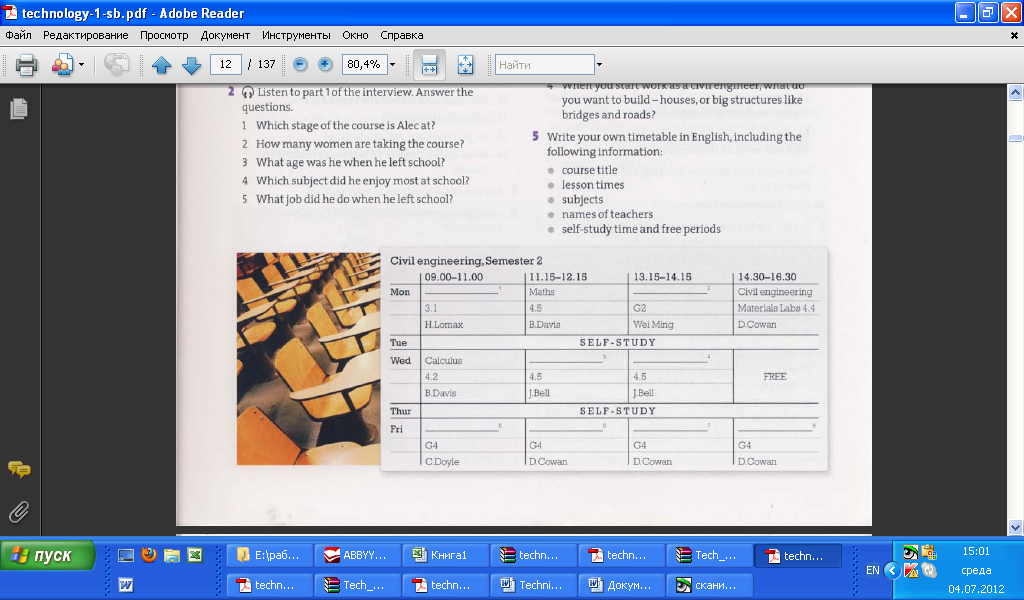Expand the zoom percentage dropdown

tap(392, 65)
